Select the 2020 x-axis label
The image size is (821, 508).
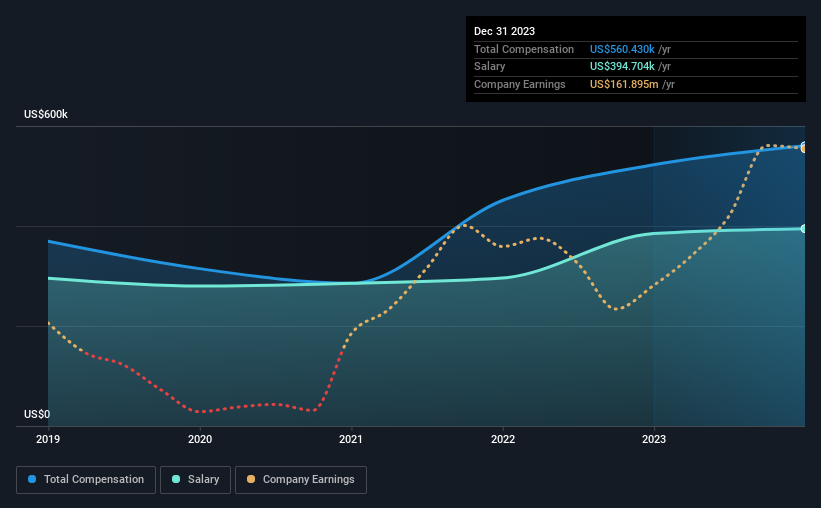(200, 439)
